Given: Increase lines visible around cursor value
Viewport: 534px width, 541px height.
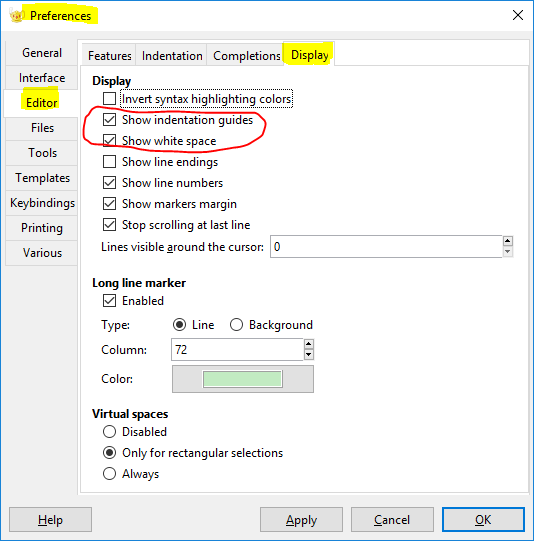Looking at the screenshot, I should [507, 241].
